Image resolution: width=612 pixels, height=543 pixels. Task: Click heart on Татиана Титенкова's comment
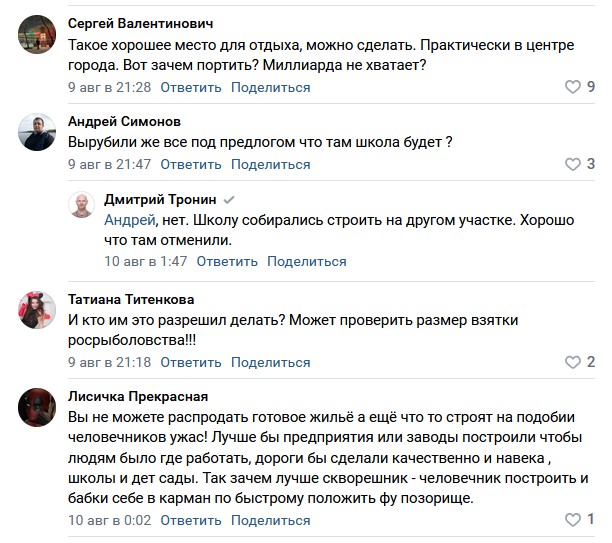(x=573, y=362)
